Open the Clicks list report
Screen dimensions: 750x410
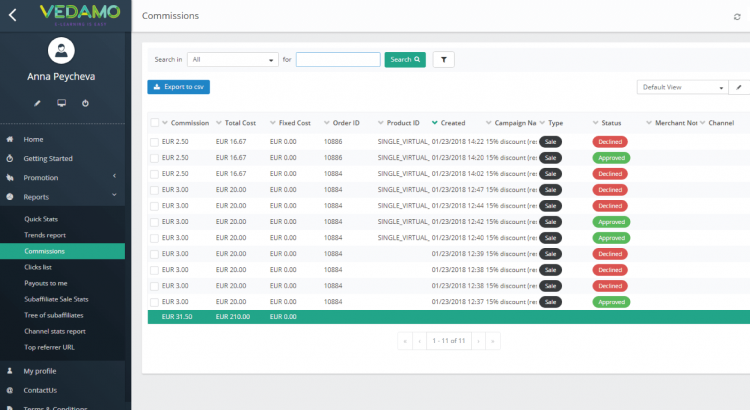38,267
